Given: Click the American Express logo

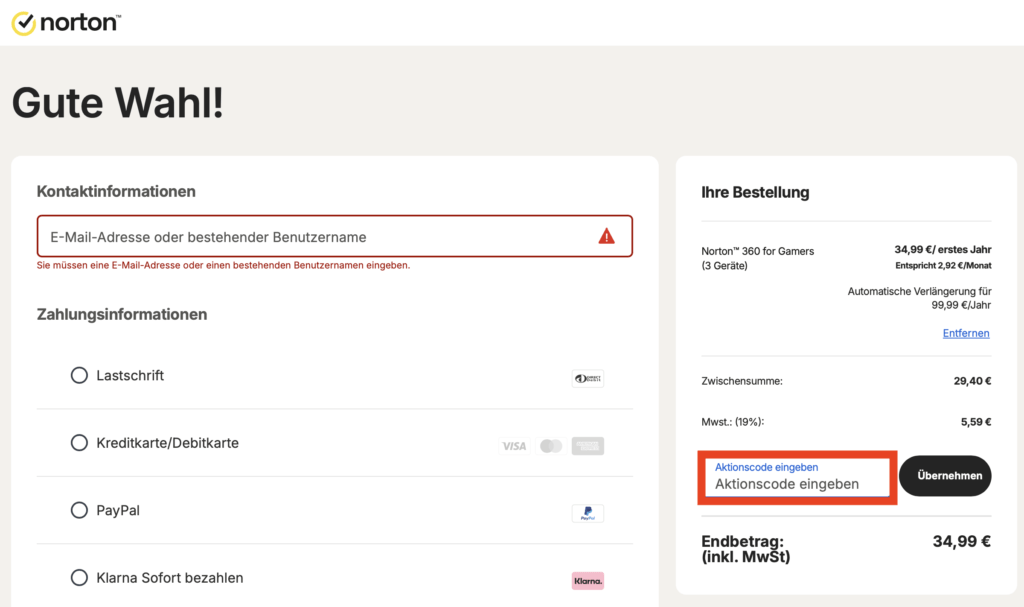Looking at the screenshot, I should pyautogui.click(x=588, y=446).
